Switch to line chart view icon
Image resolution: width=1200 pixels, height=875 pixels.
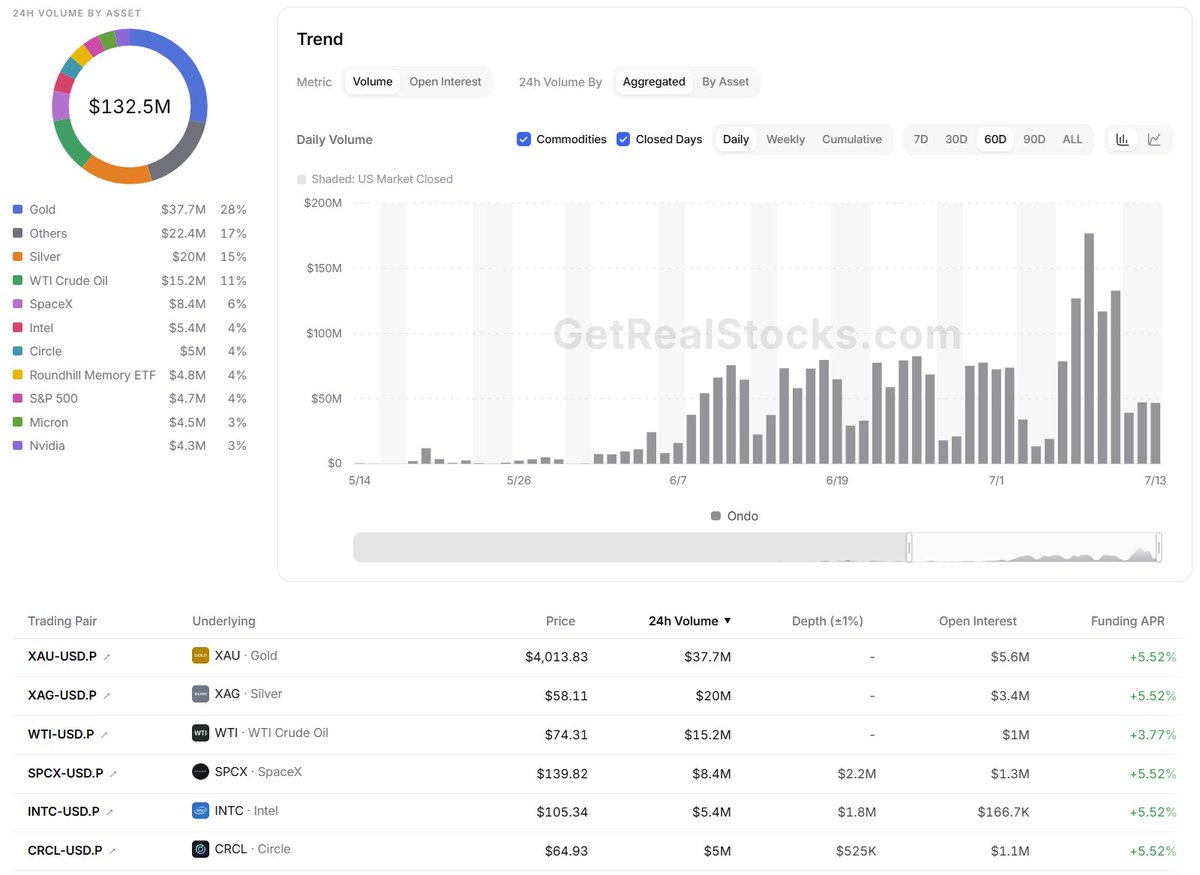point(1154,139)
